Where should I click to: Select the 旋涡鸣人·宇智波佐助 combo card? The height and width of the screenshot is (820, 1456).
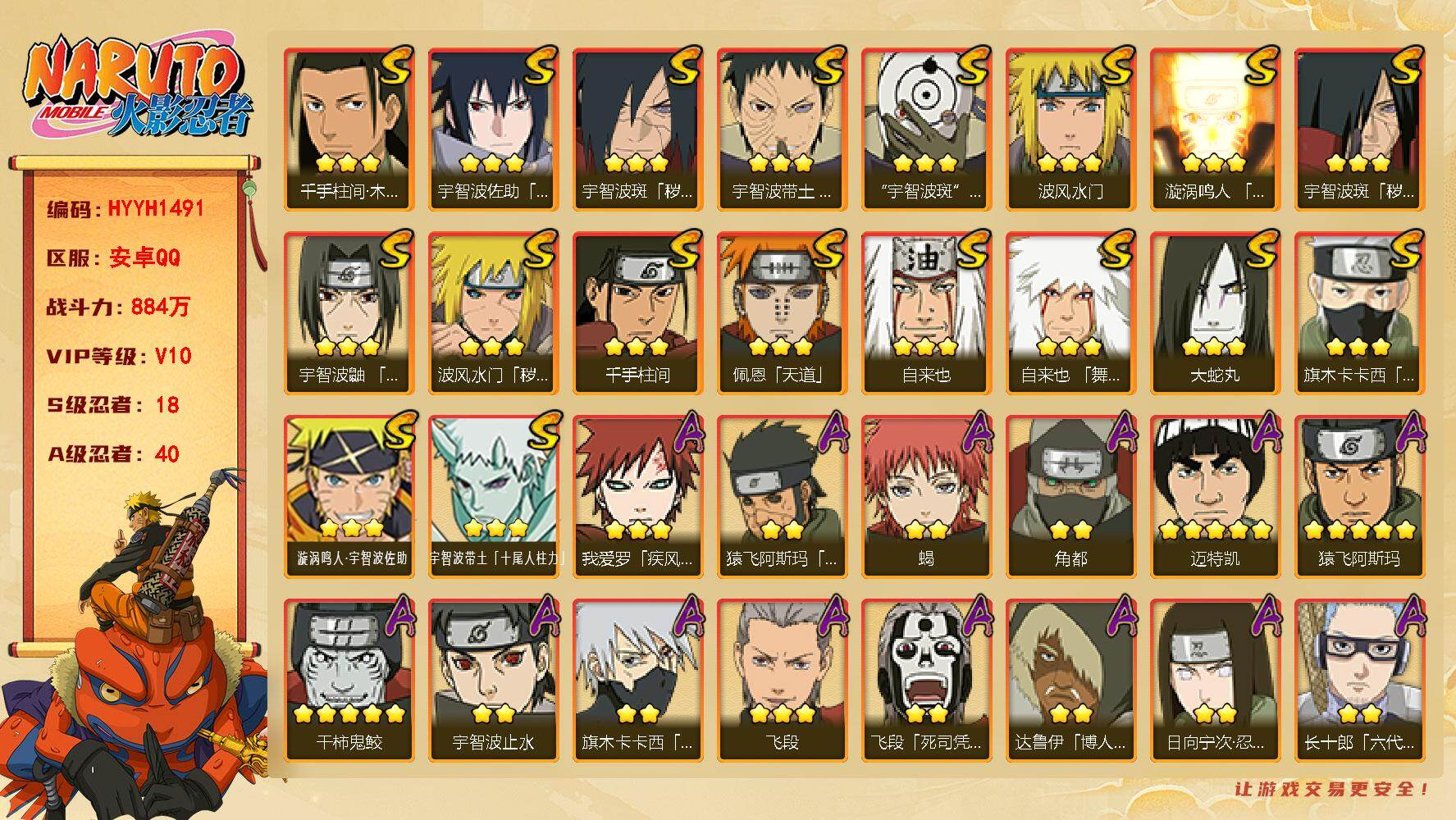click(x=349, y=497)
